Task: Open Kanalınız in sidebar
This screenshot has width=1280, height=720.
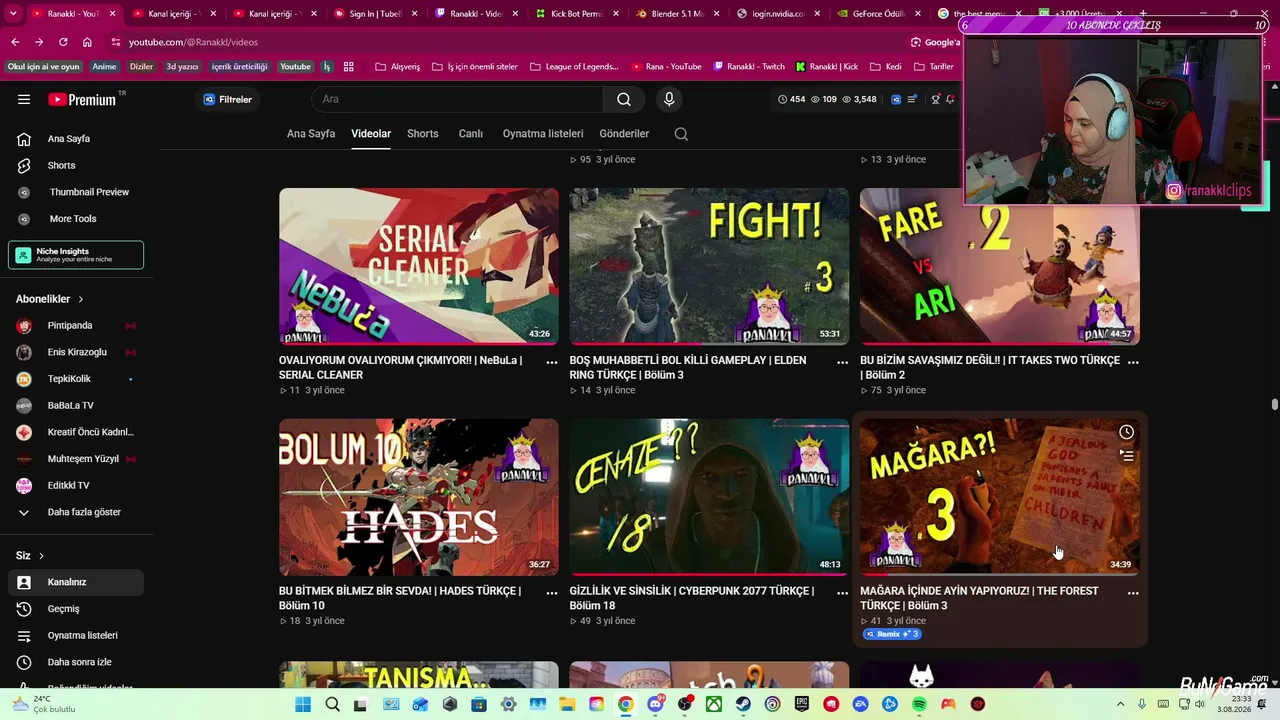Action: [x=76, y=582]
